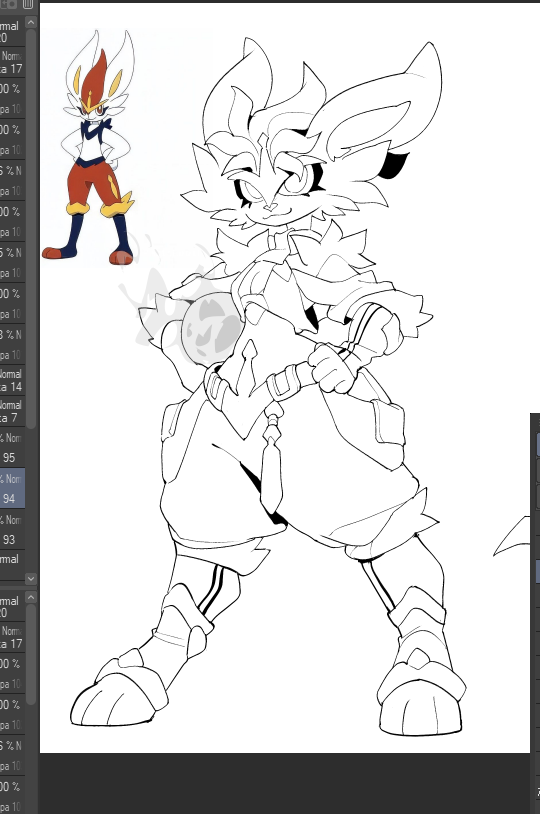Click the down arrow of the upper layer list scrollbar
This screenshot has height=814, width=540.
[x=31, y=578]
